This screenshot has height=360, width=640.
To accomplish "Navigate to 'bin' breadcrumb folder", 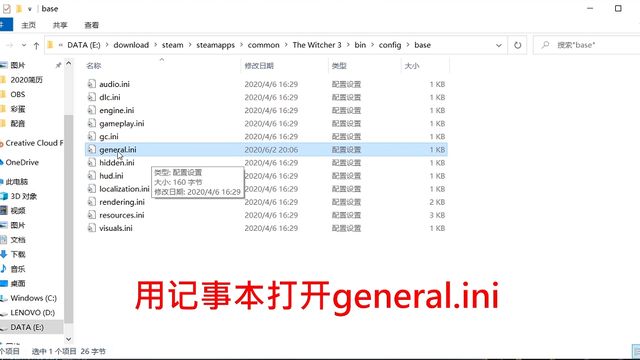I will pyautogui.click(x=360, y=45).
